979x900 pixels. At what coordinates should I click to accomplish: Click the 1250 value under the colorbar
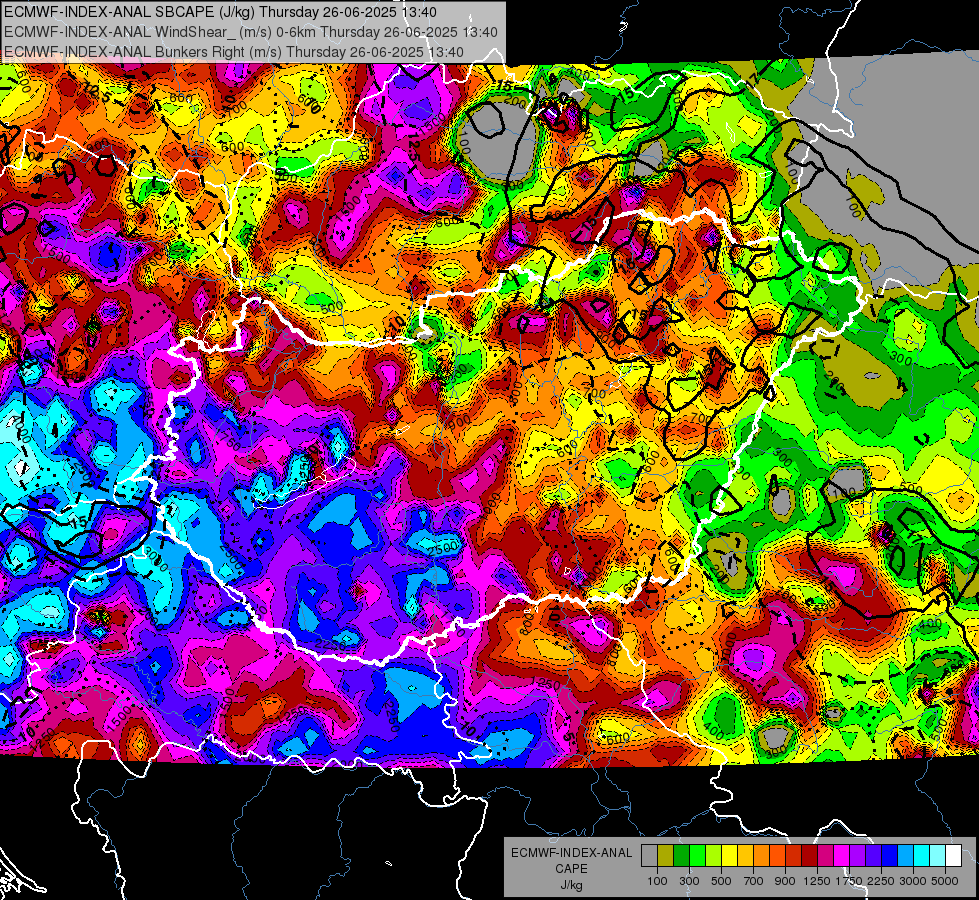tap(817, 881)
